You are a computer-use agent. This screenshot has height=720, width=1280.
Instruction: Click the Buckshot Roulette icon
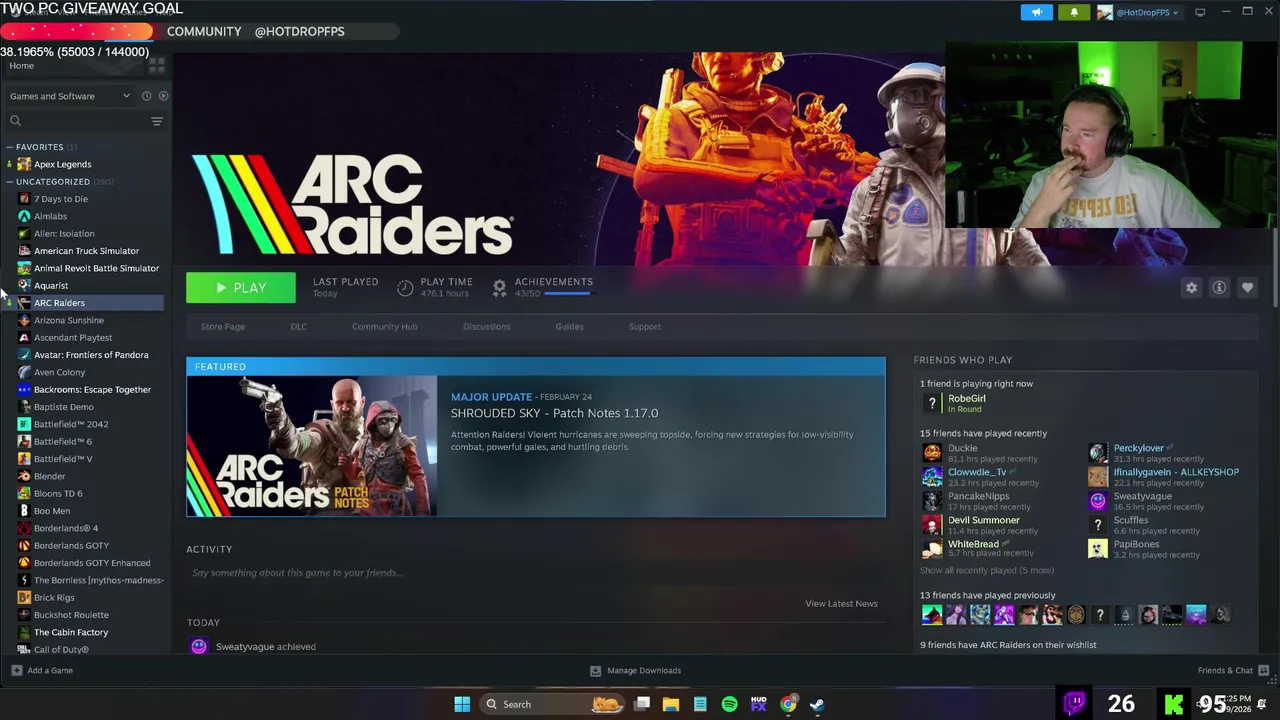[24, 615]
